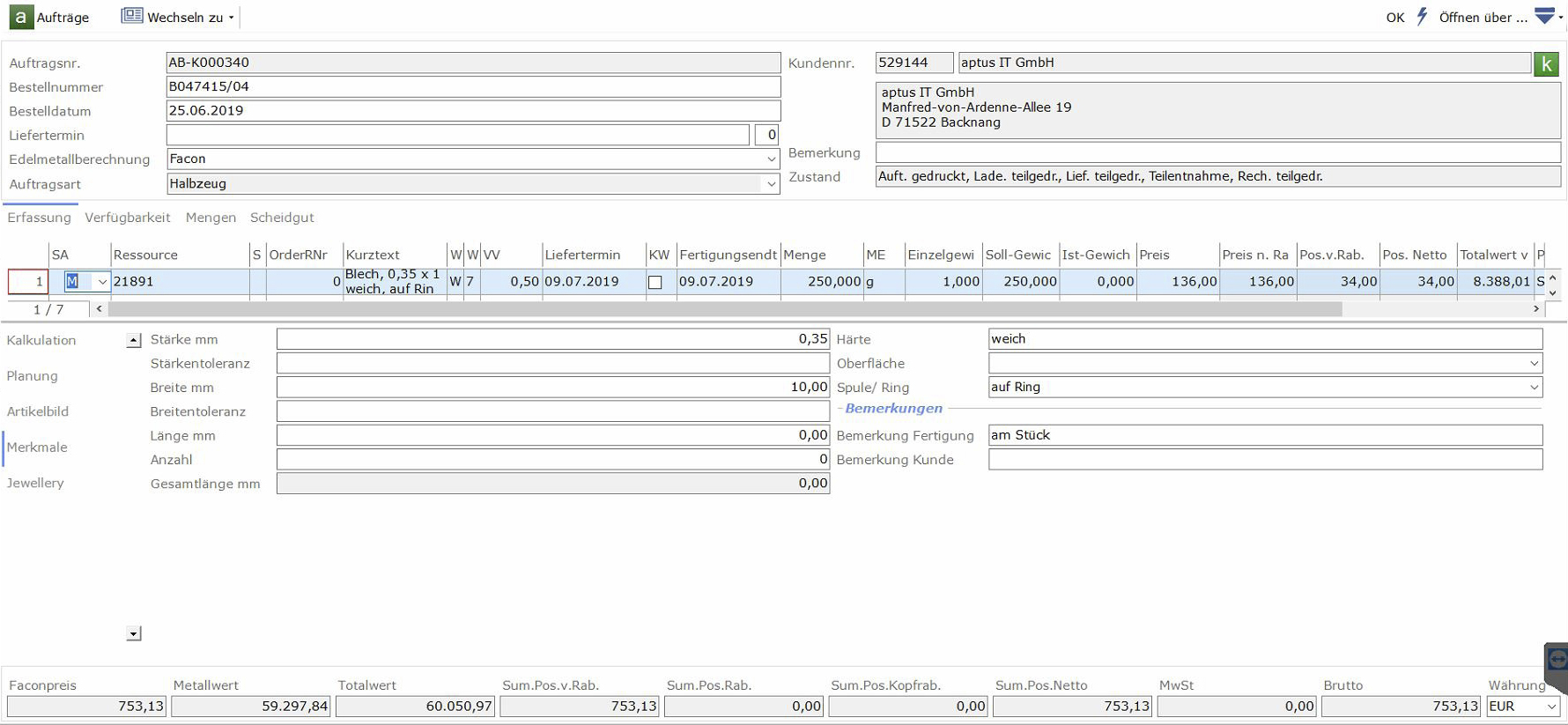Image resolution: width=1568 pixels, height=725 pixels.
Task: Select the Kalkulation side tab
Action: tap(41, 340)
